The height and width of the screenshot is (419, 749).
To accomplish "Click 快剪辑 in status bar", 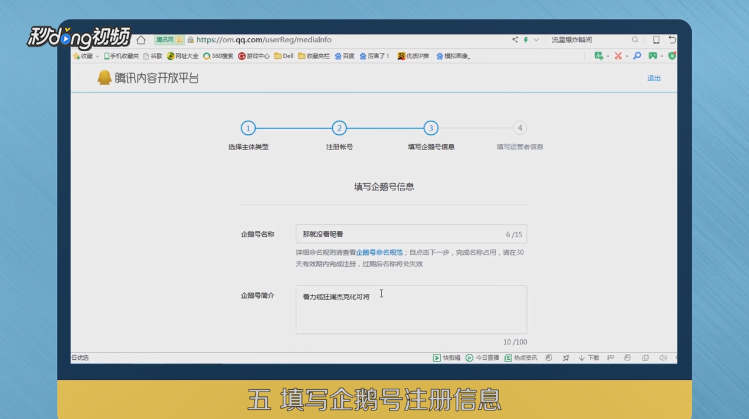I will (447, 358).
